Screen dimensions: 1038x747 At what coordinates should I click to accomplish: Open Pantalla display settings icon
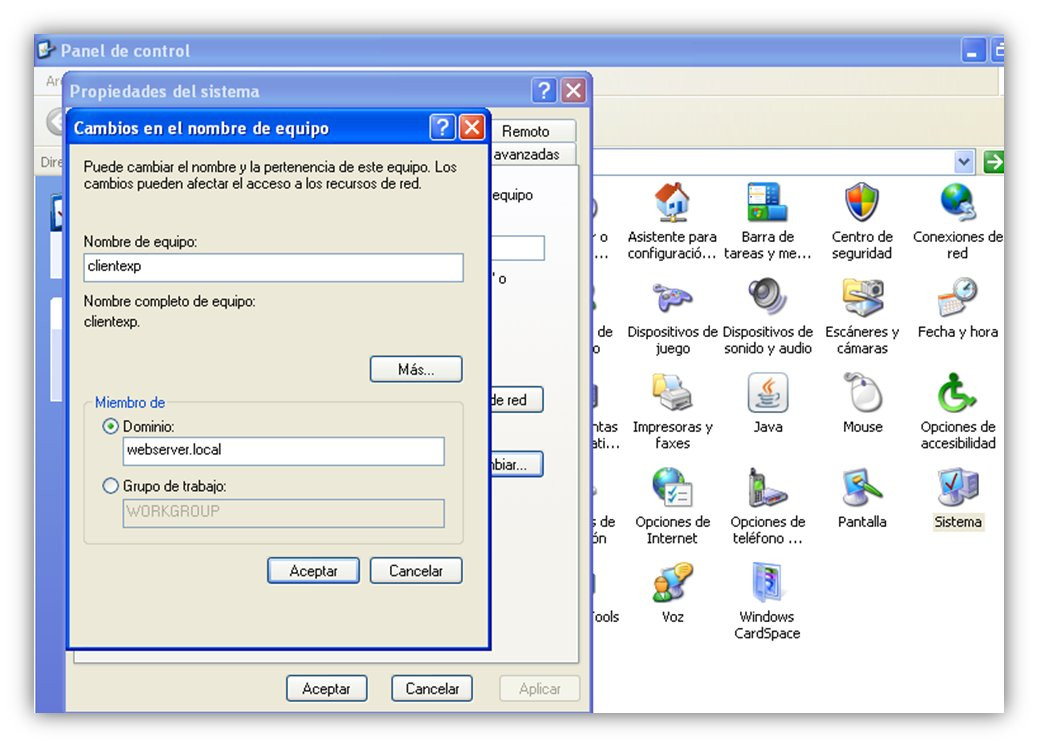(862, 487)
